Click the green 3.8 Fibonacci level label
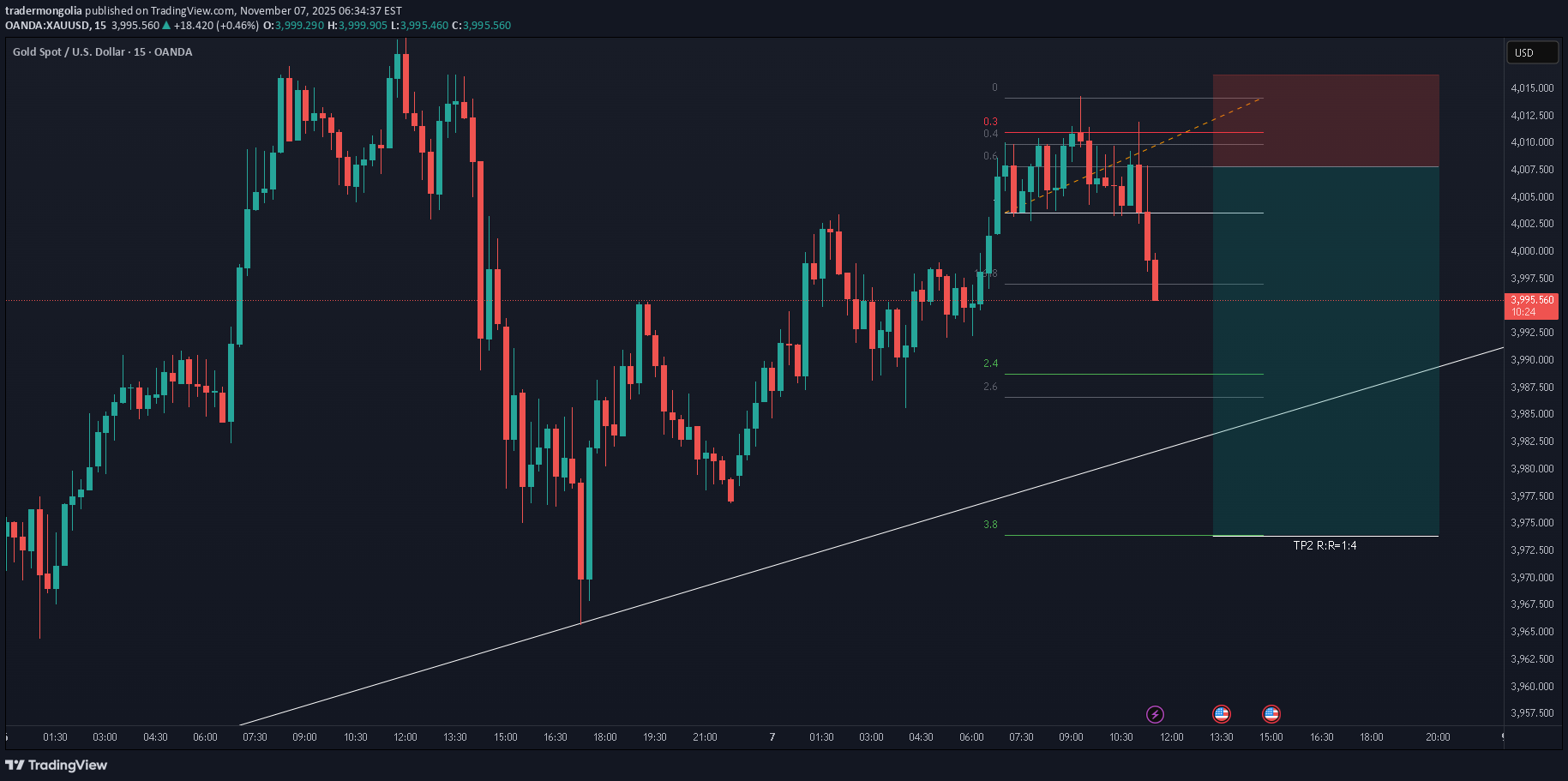 coord(990,525)
